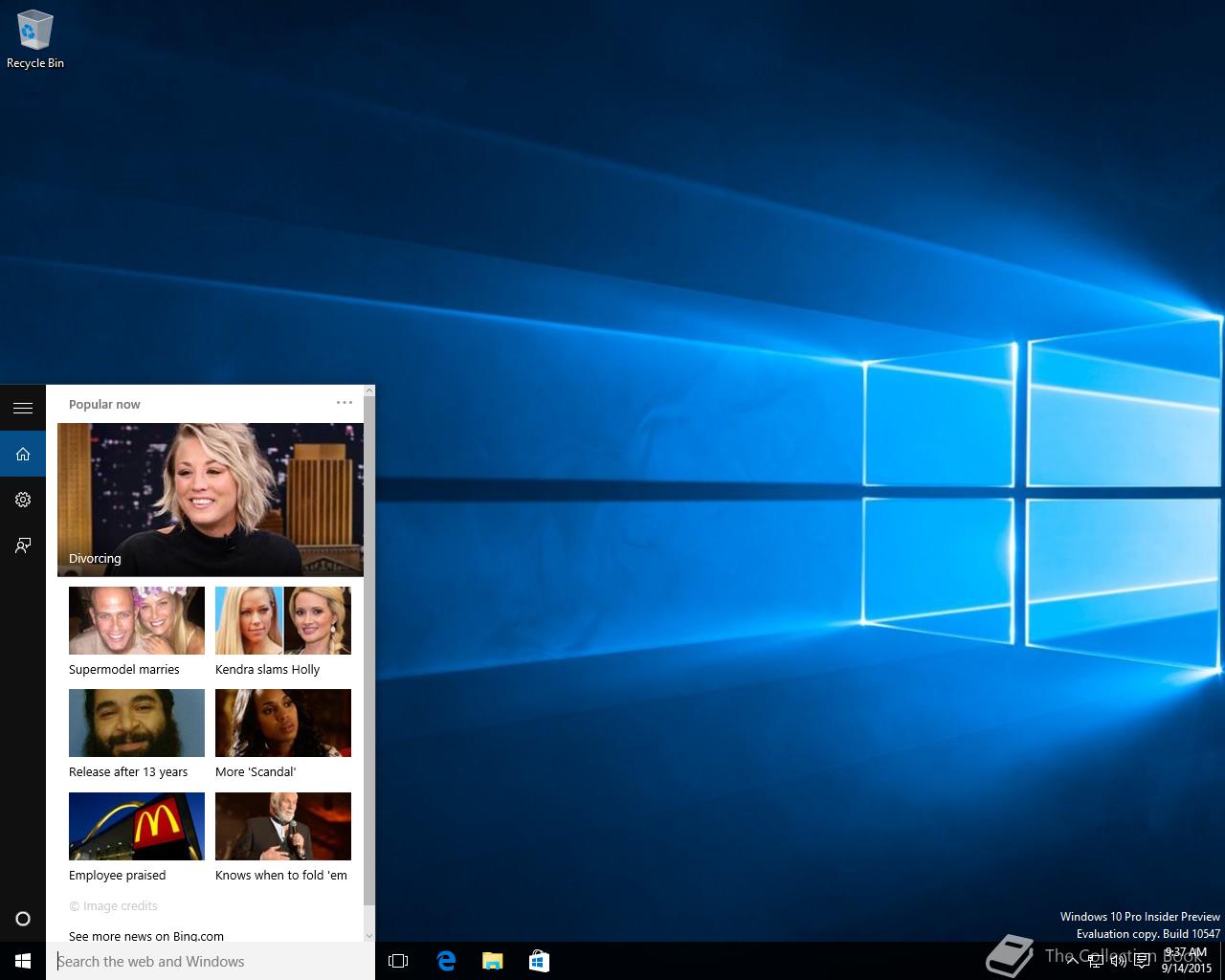
Task: Open the More 'Scandal' thumbnail
Action: click(x=283, y=723)
